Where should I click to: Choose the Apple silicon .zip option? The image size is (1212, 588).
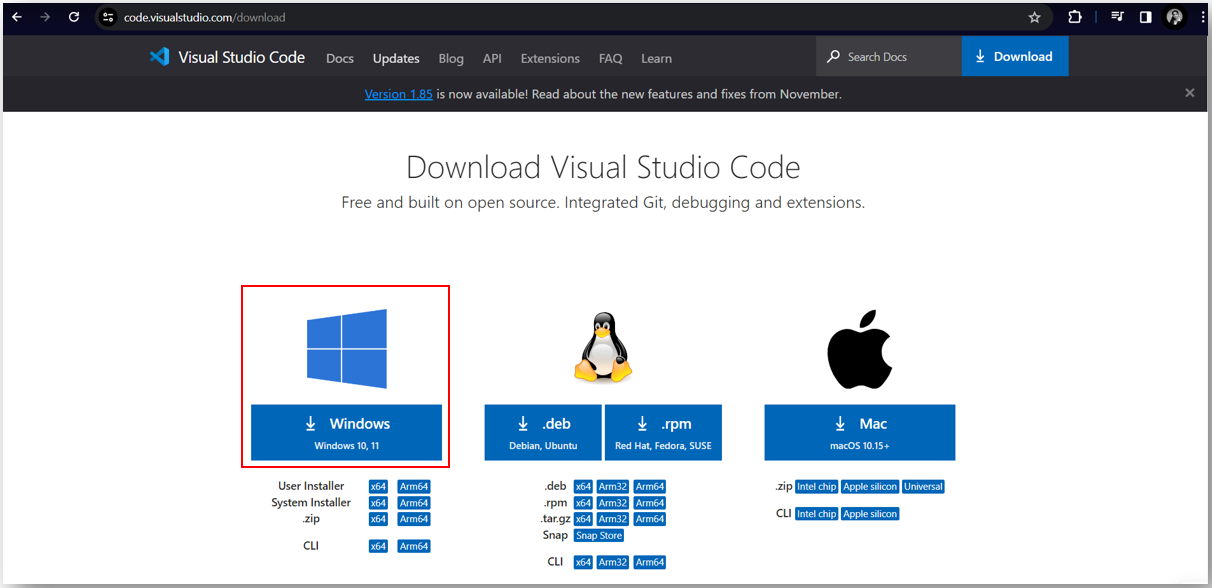coord(869,486)
